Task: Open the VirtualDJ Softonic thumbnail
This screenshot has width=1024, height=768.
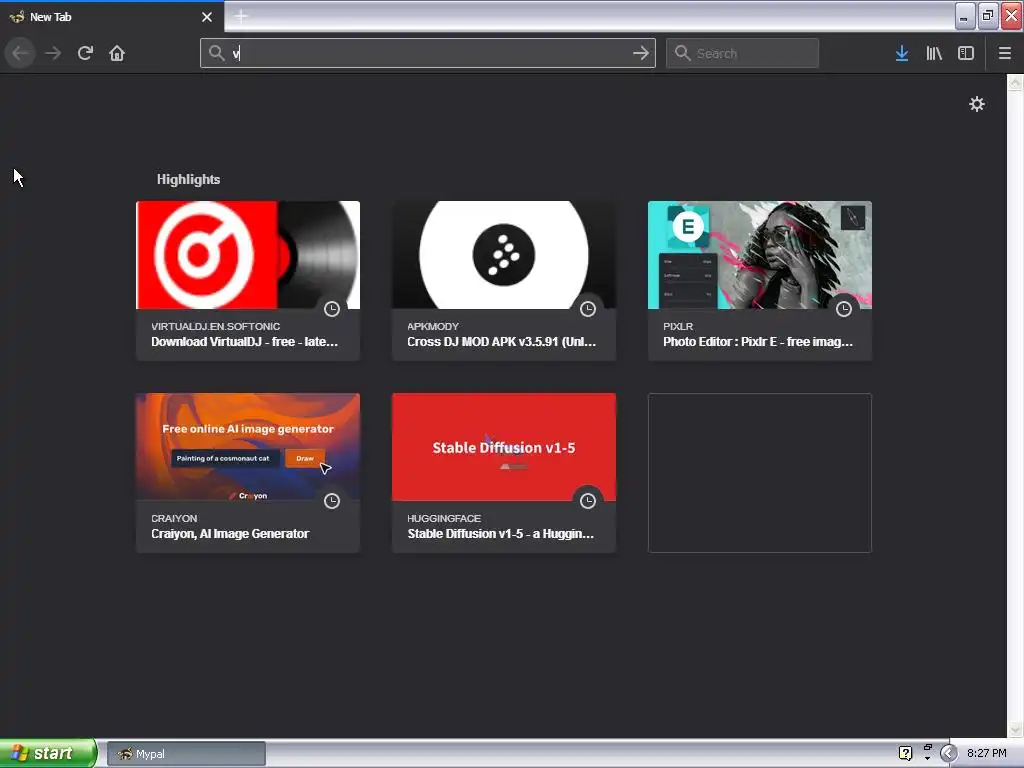Action: (x=248, y=255)
